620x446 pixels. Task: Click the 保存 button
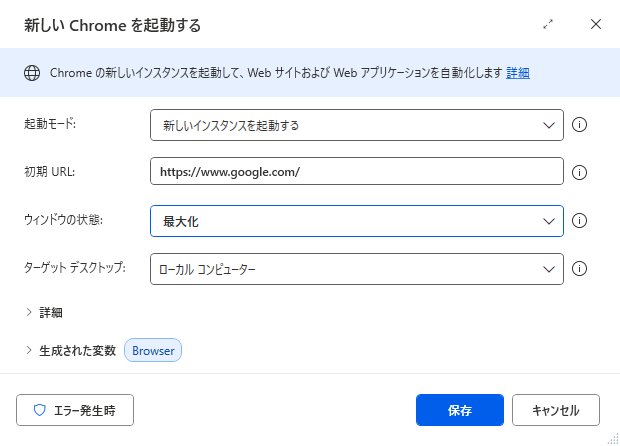coord(460,410)
